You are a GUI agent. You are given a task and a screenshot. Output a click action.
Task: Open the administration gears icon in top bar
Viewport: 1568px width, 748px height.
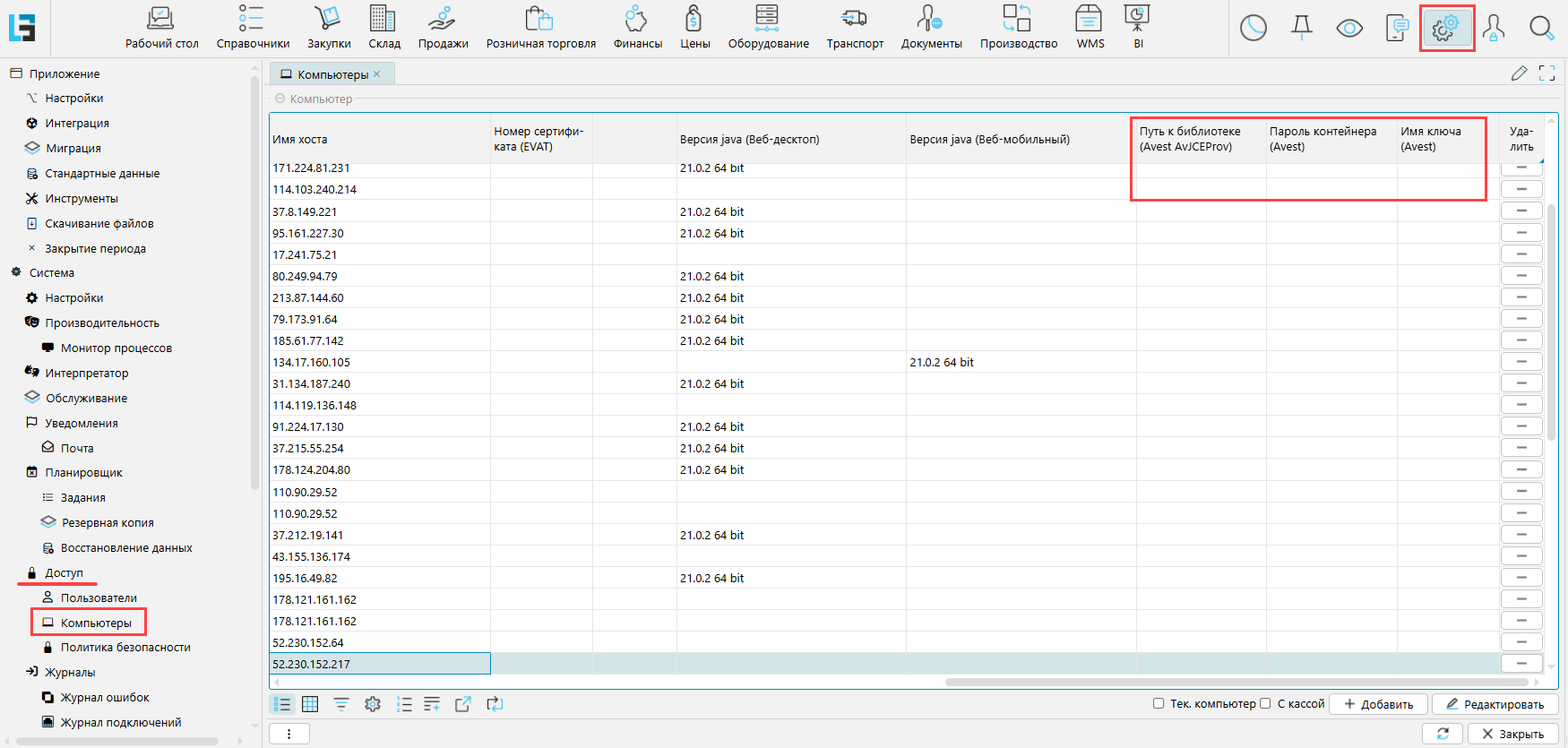1445,29
